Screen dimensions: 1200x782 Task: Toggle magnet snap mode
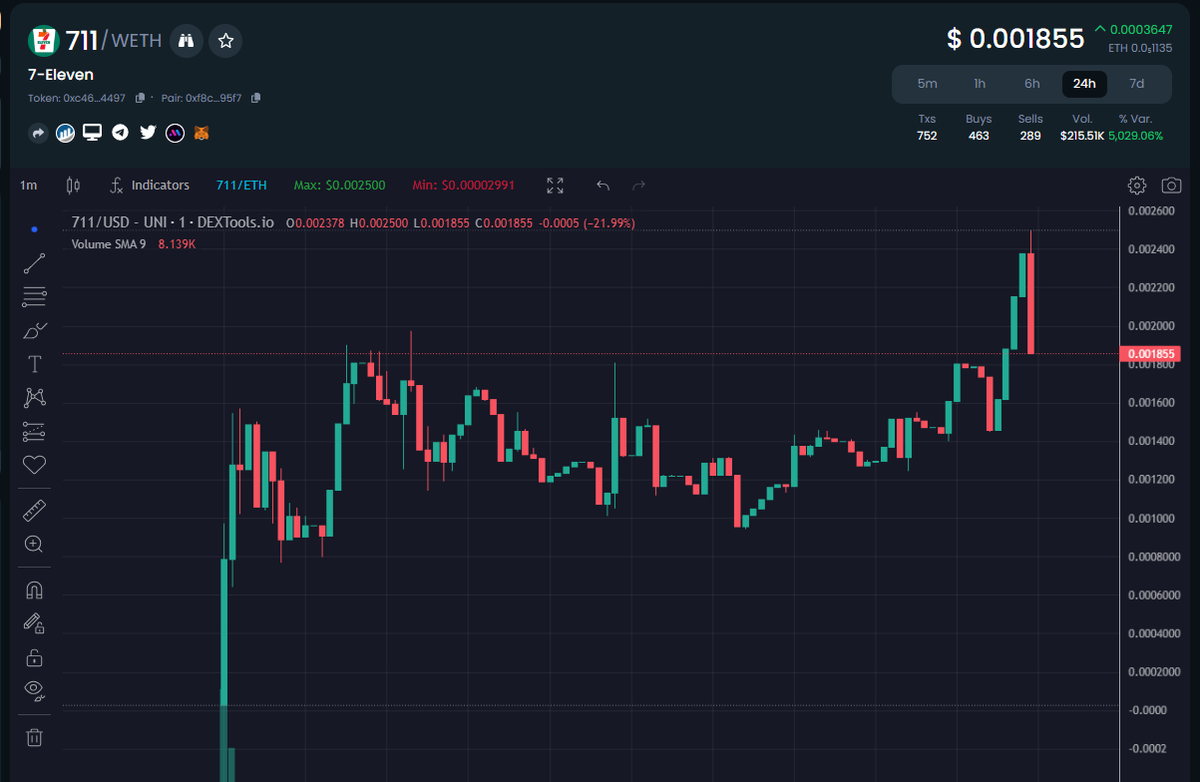point(34,590)
